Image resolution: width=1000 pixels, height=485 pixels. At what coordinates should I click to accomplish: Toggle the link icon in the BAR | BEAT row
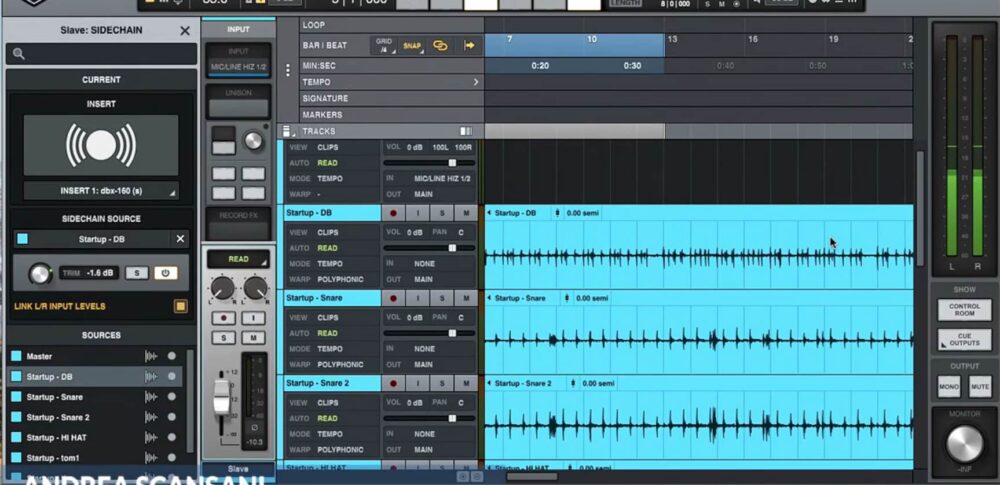440,45
